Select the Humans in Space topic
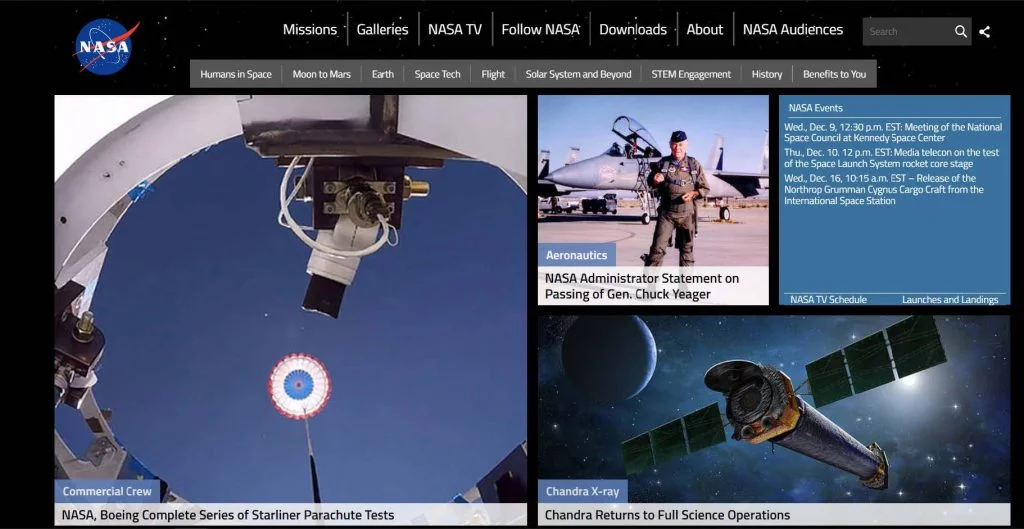The image size is (1024, 529). click(235, 74)
